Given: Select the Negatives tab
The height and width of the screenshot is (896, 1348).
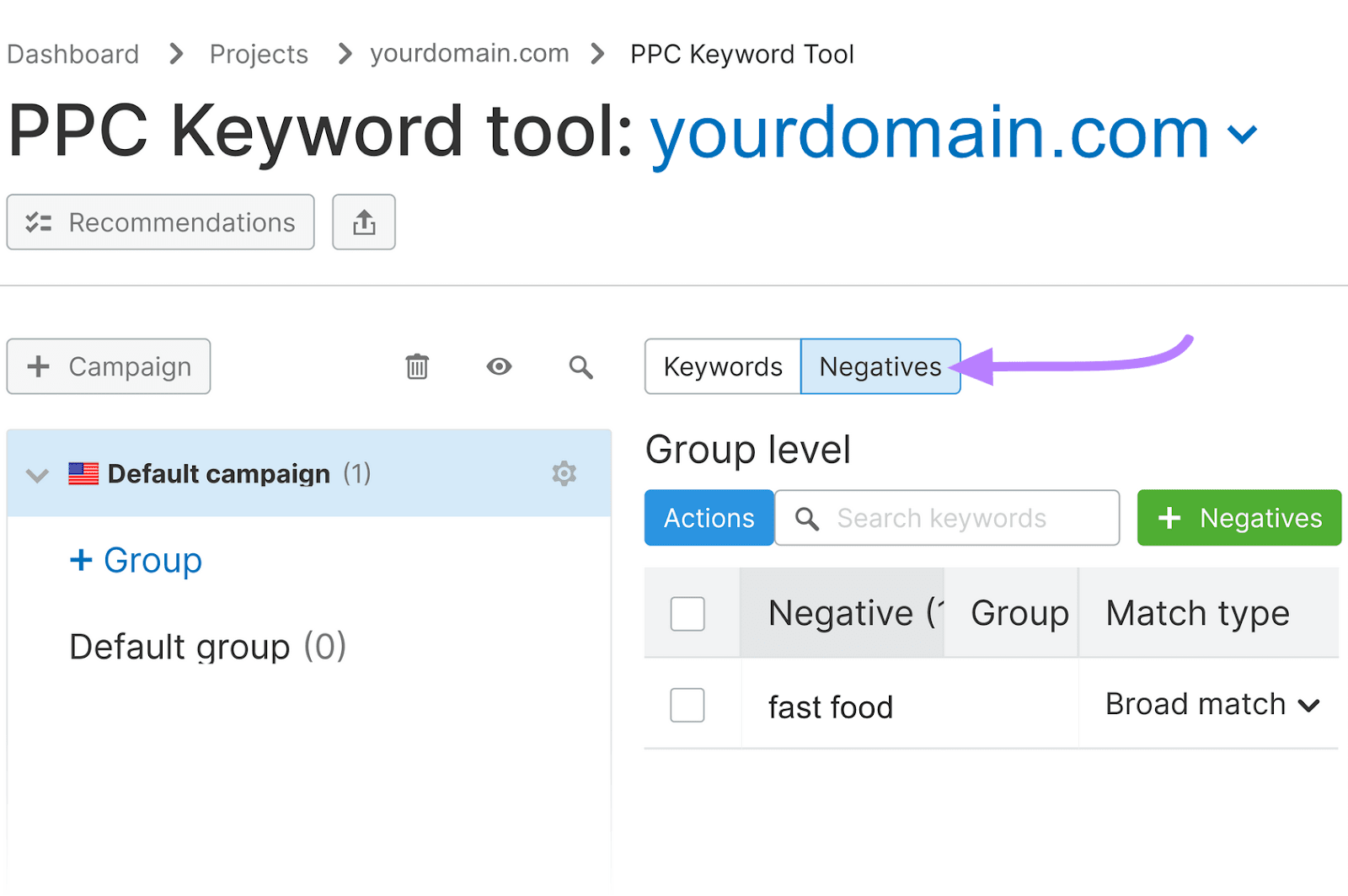Looking at the screenshot, I should point(880,366).
